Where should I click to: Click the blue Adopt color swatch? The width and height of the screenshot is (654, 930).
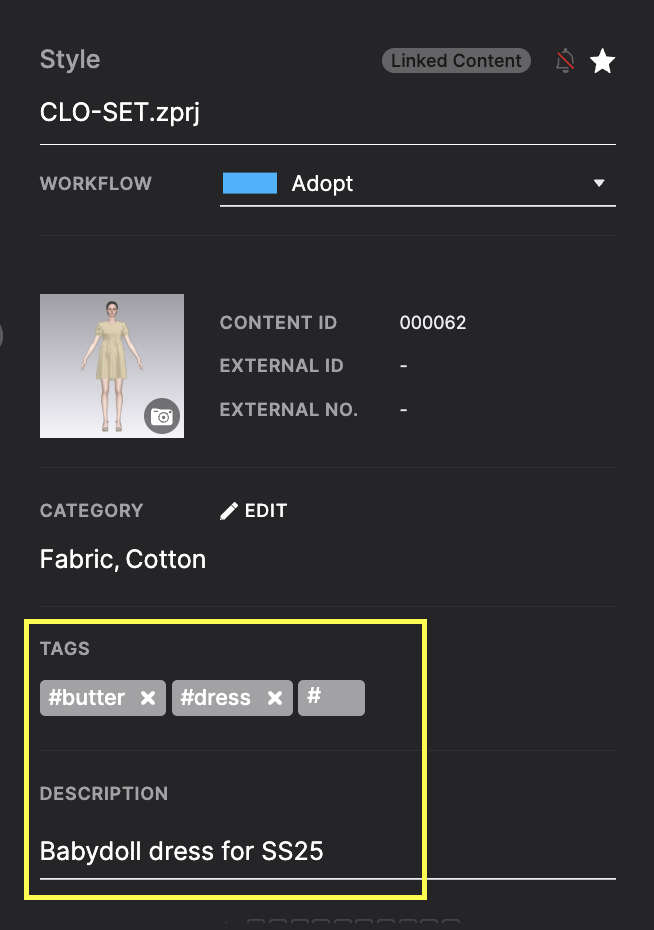pyautogui.click(x=250, y=183)
